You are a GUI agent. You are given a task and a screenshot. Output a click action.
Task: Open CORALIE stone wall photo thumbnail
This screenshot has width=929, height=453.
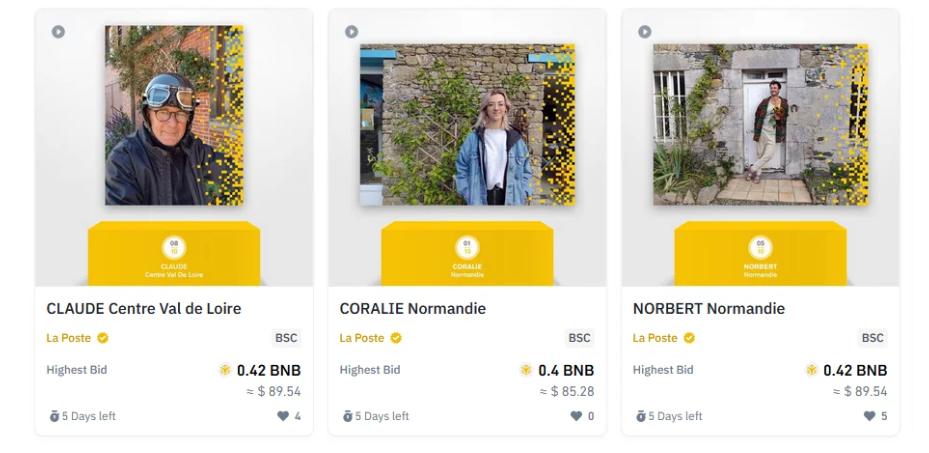coord(467,125)
